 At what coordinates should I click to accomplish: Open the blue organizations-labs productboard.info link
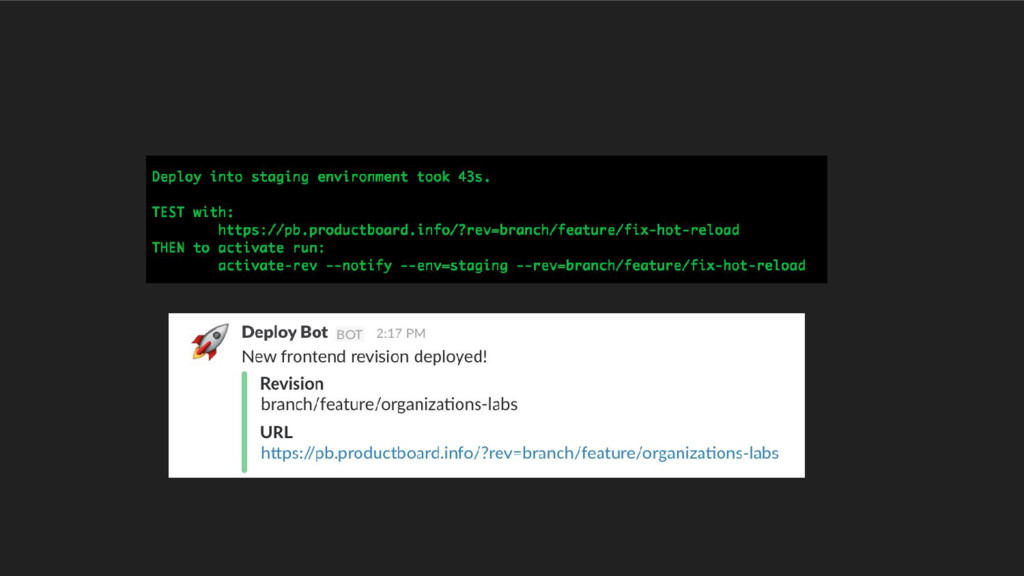tap(519, 453)
